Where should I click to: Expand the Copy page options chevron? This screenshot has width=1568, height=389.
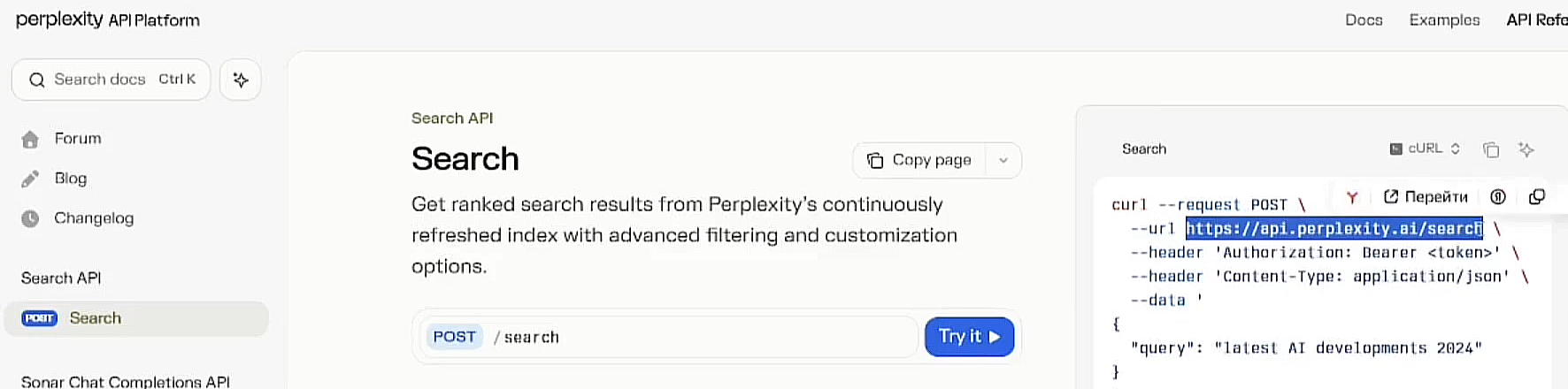click(1003, 161)
